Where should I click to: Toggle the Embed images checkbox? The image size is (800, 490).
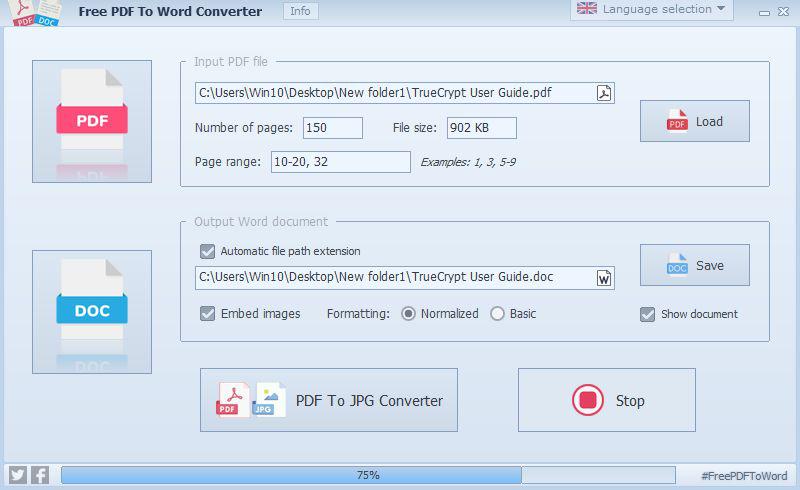click(207, 313)
